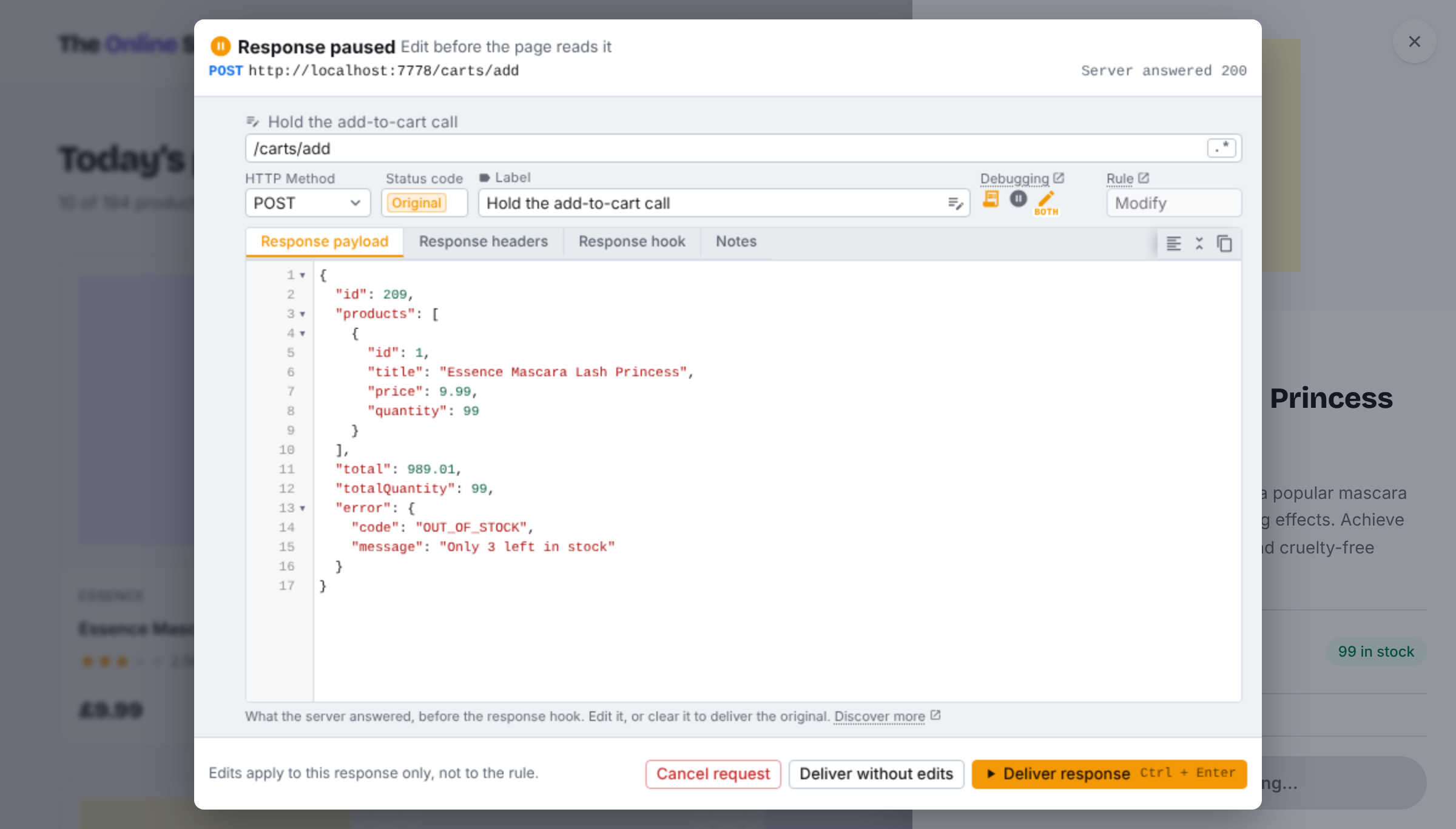Collapse the JSON fold arrow at line 1

pyautogui.click(x=303, y=276)
